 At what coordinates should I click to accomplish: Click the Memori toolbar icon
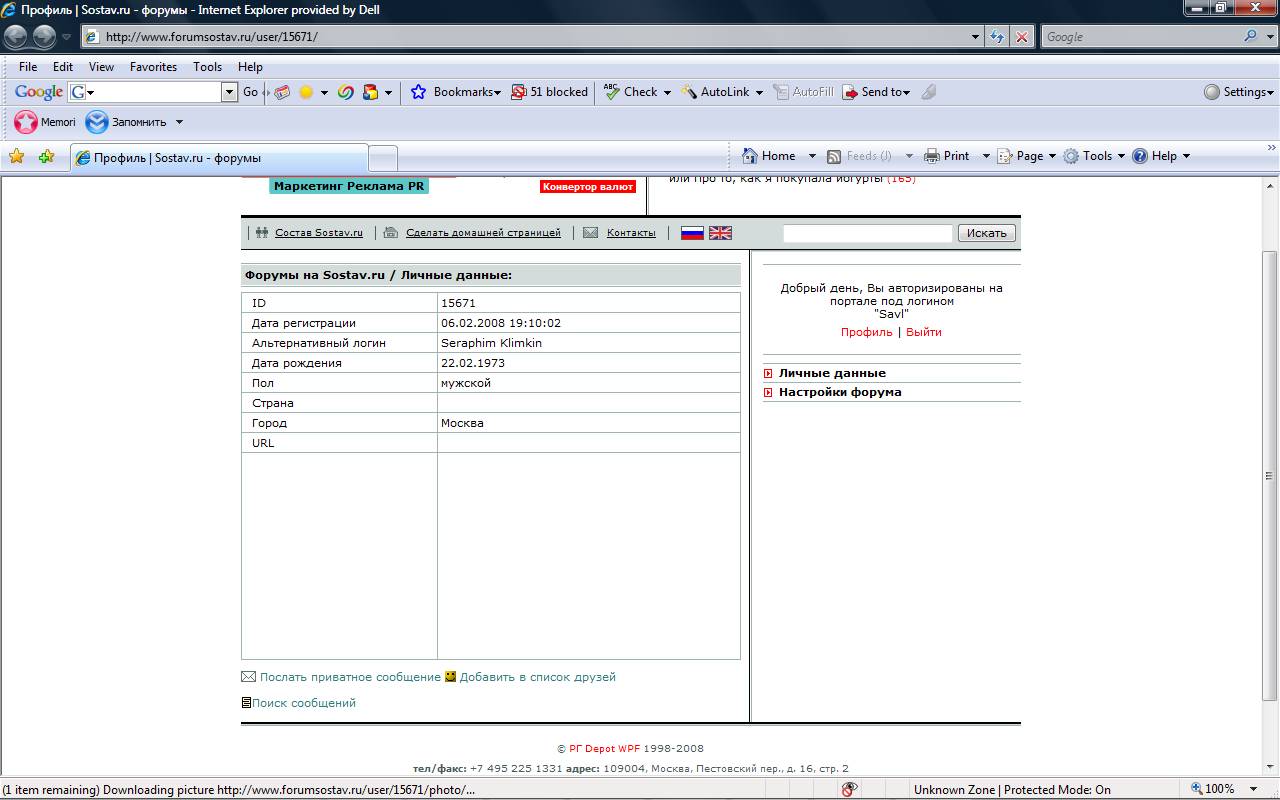(27, 122)
